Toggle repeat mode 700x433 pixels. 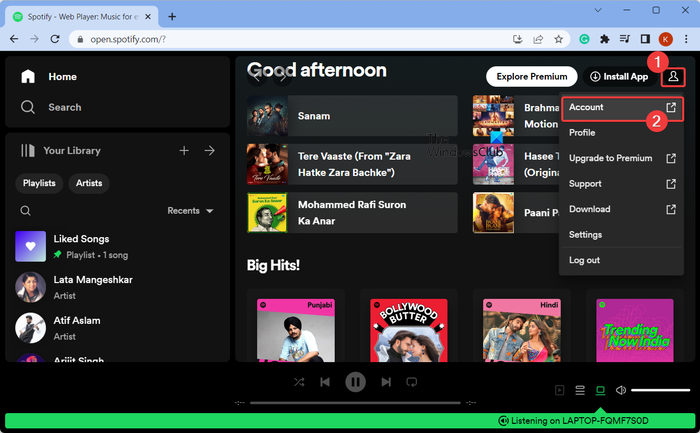tap(412, 382)
